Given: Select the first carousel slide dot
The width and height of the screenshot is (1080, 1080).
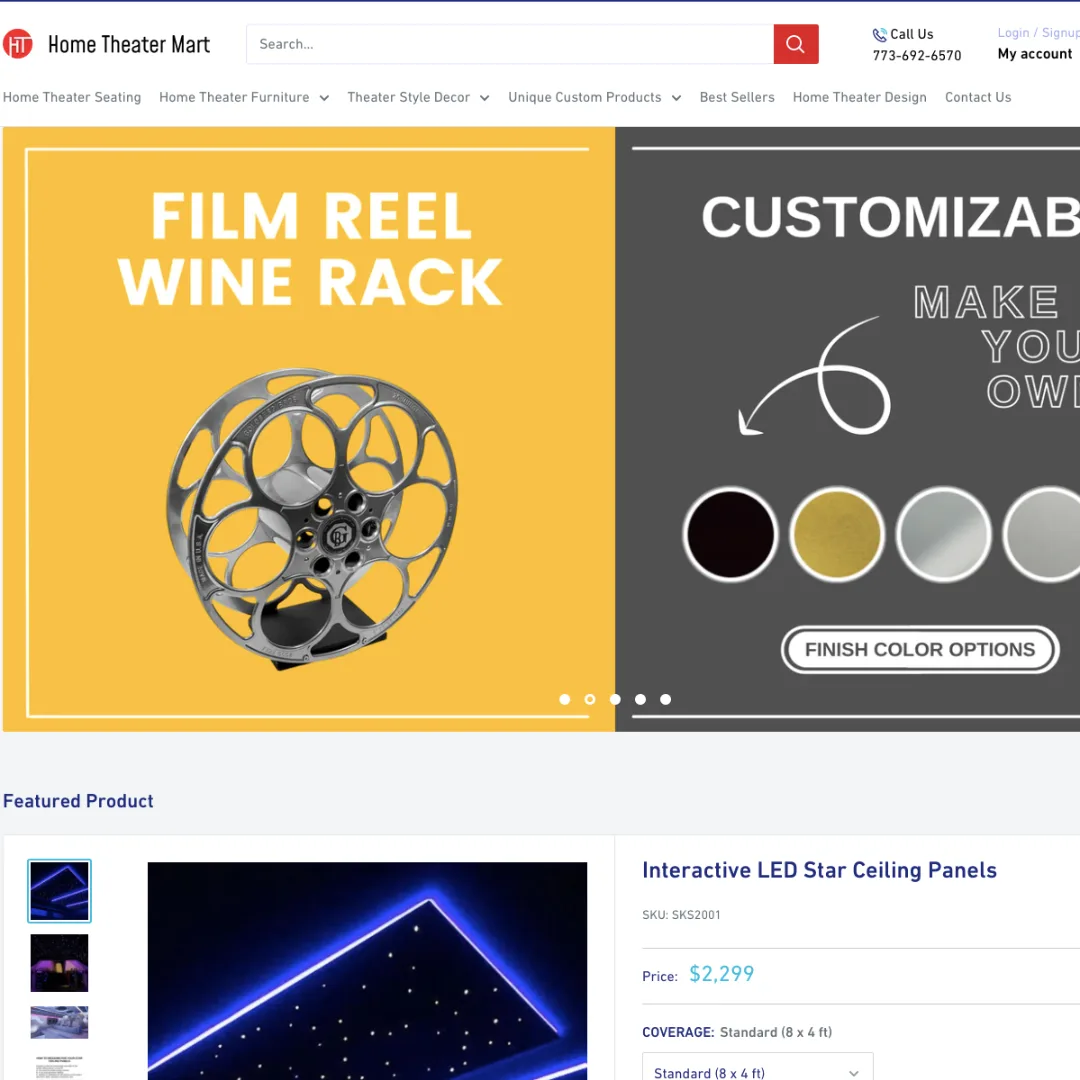Looking at the screenshot, I should [565, 700].
